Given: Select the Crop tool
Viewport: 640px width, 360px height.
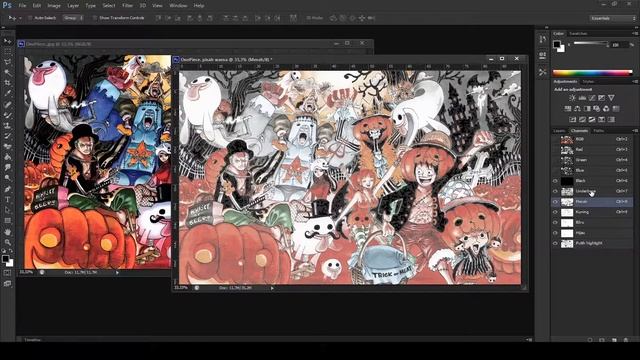Looking at the screenshot, I should [7, 83].
